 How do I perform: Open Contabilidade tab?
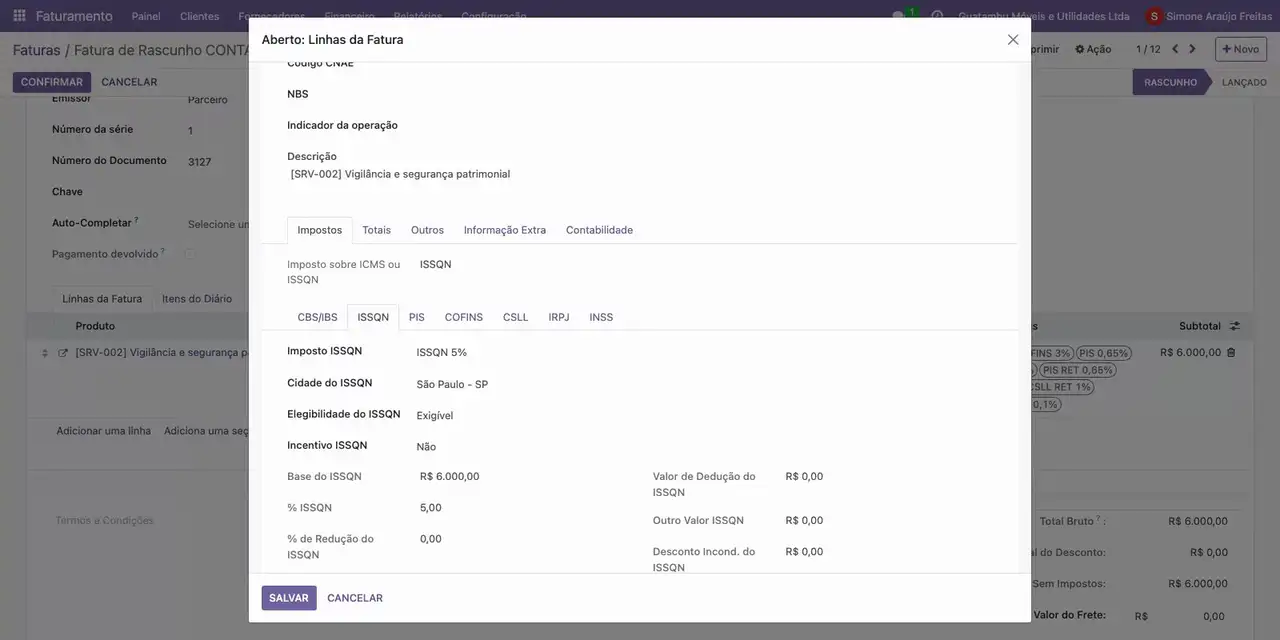(599, 230)
